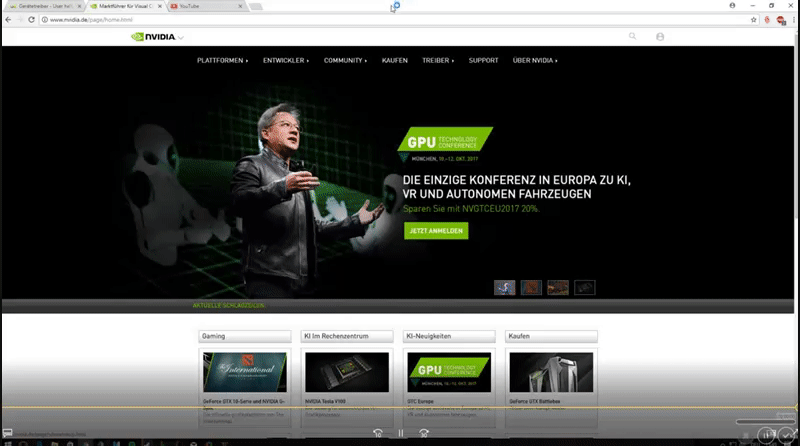This screenshot has height=446, width=800.
Task: Click the circular pause icon at bottom right
Action: coord(766,435)
